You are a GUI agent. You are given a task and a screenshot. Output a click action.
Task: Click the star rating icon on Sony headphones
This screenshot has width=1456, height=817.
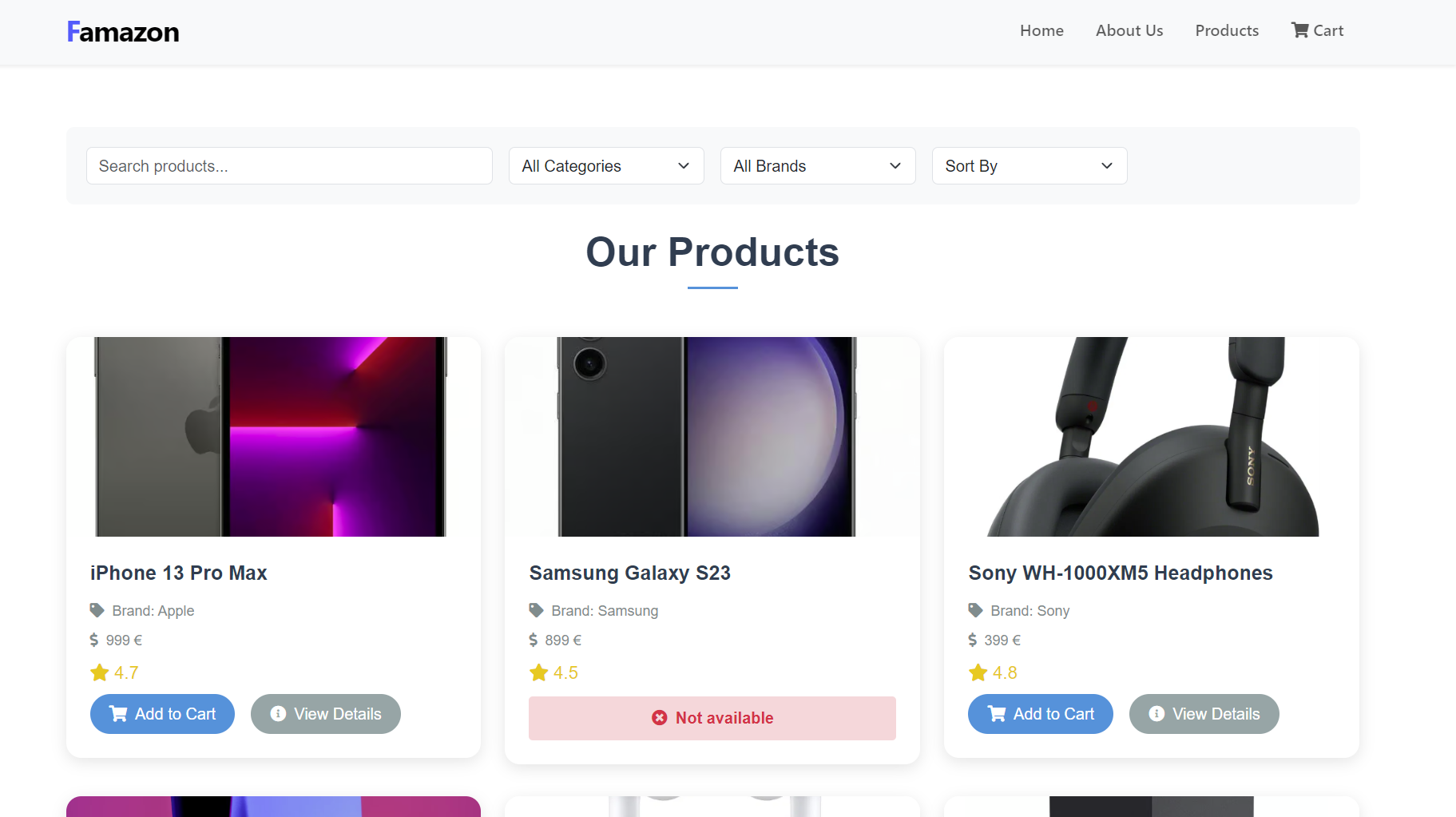(x=977, y=672)
